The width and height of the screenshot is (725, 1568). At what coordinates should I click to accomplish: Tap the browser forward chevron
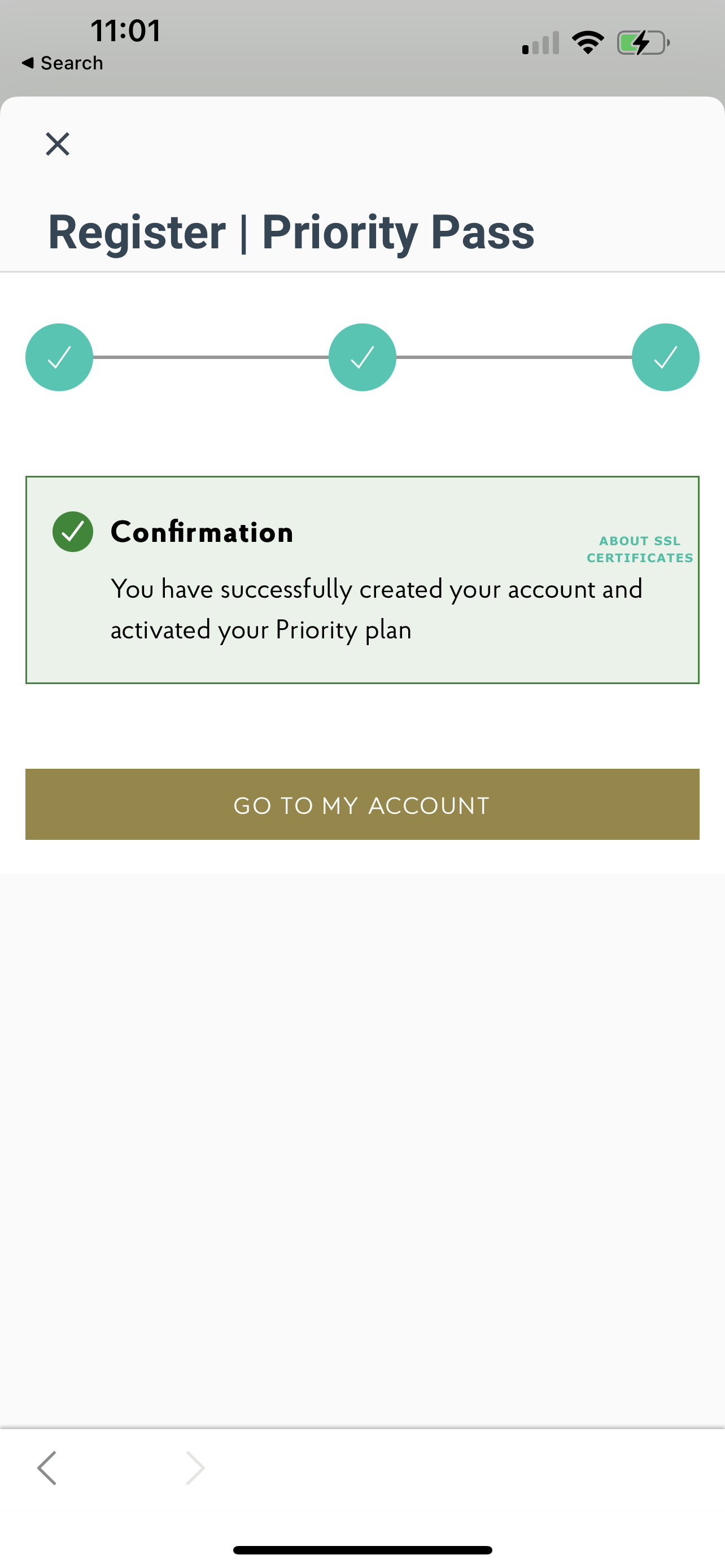point(195,1468)
